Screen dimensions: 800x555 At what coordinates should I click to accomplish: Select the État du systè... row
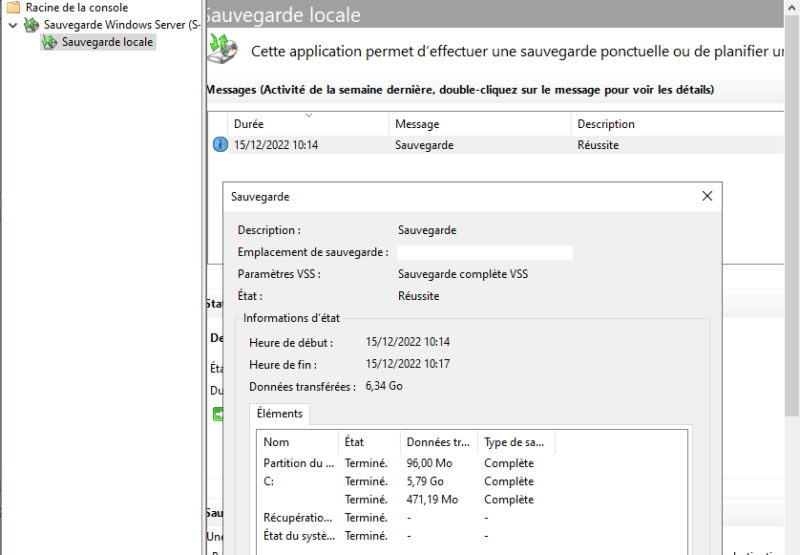coord(472,536)
